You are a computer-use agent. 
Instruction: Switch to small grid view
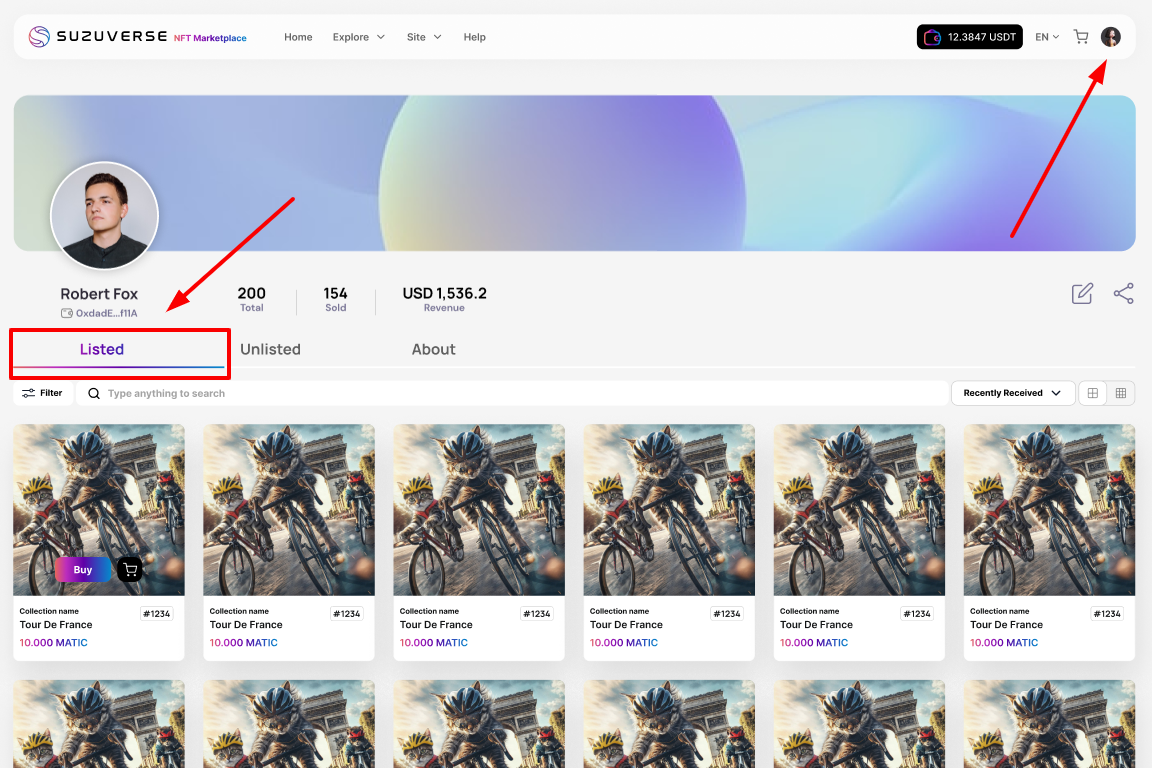(x=1121, y=393)
